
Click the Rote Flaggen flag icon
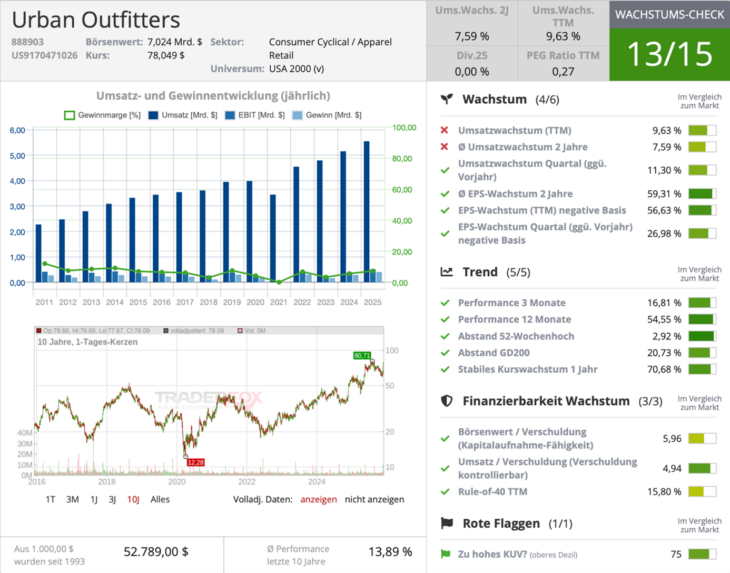447,523
